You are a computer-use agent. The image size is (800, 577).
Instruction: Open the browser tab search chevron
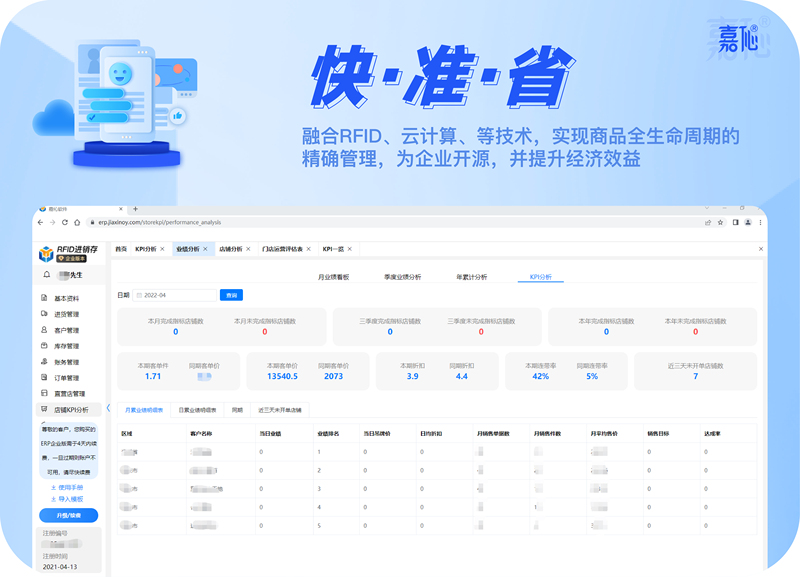click(707, 208)
